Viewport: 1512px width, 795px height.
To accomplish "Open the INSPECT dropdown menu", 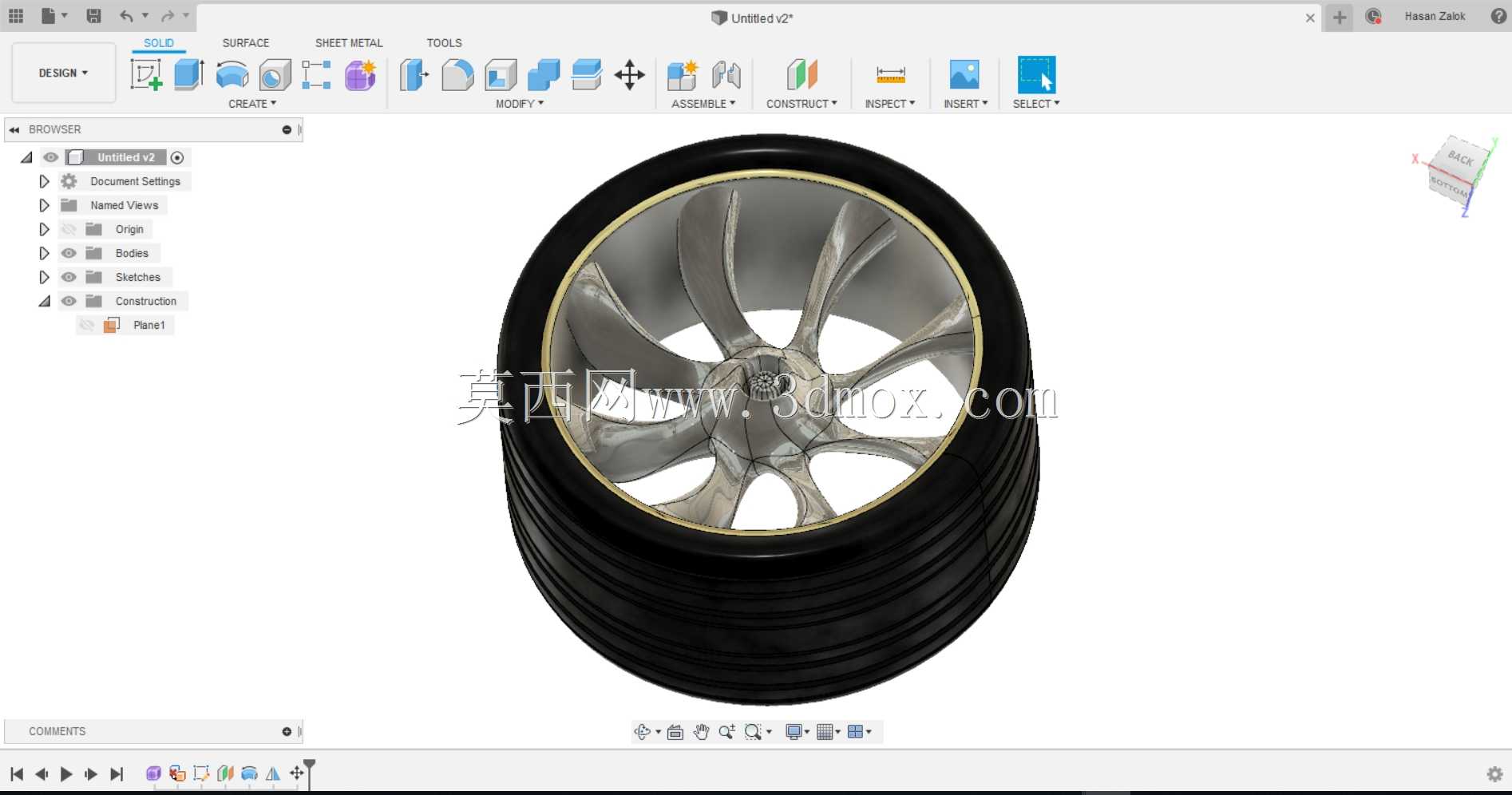I will pyautogui.click(x=890, y=104).
